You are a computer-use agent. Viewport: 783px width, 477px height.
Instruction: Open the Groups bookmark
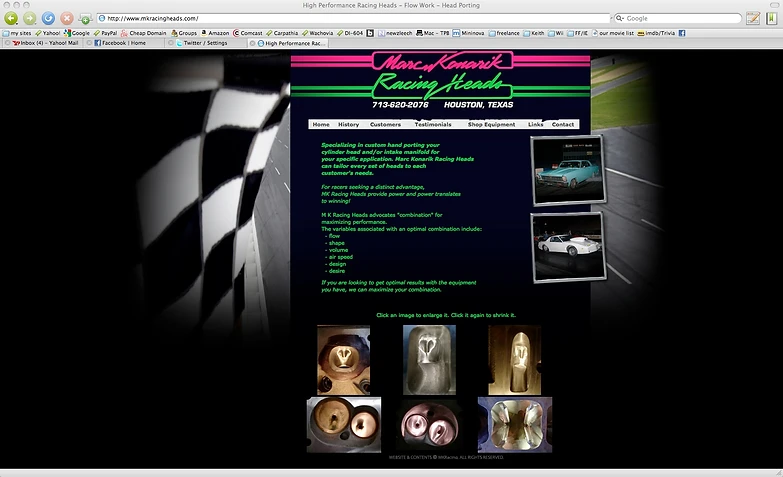point(184,33)
